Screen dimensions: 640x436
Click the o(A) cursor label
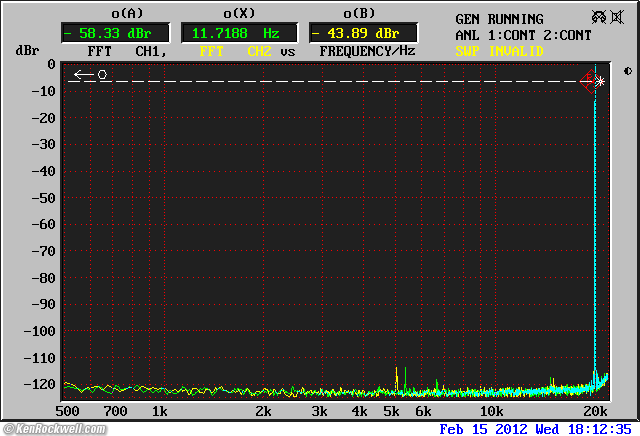[127, 13]
